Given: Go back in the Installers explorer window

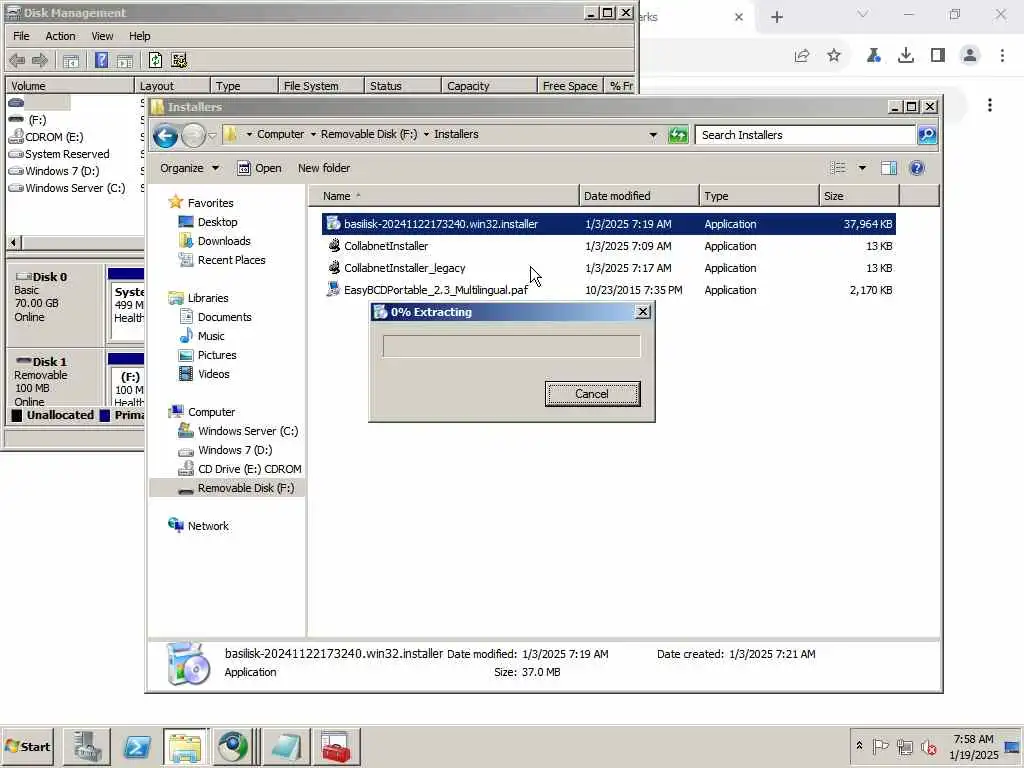Looking at the screenshot, I should [x=165, y=136].
